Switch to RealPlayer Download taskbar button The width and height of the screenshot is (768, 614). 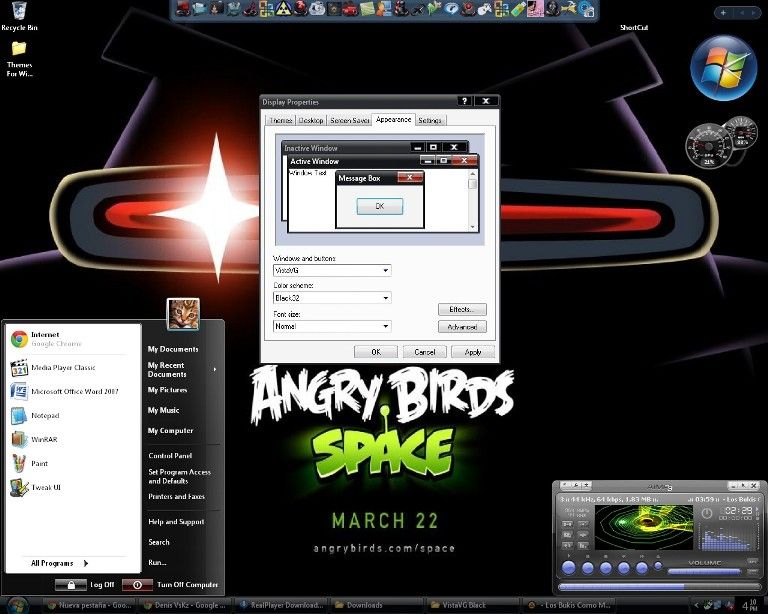281,605
